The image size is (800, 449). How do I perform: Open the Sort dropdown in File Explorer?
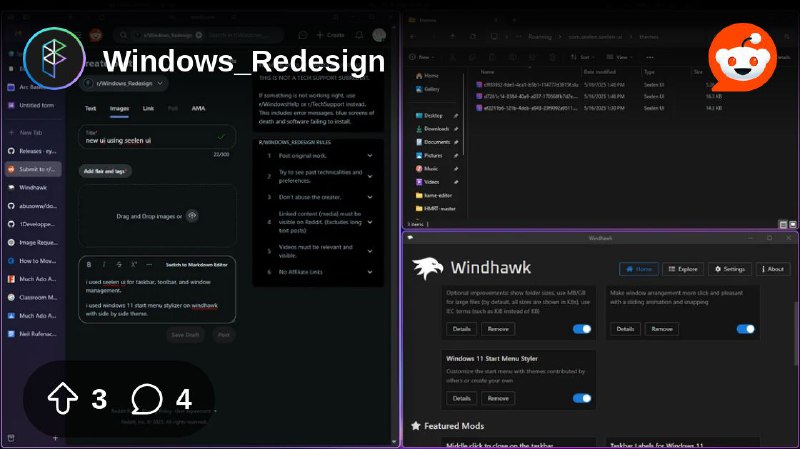583,57
